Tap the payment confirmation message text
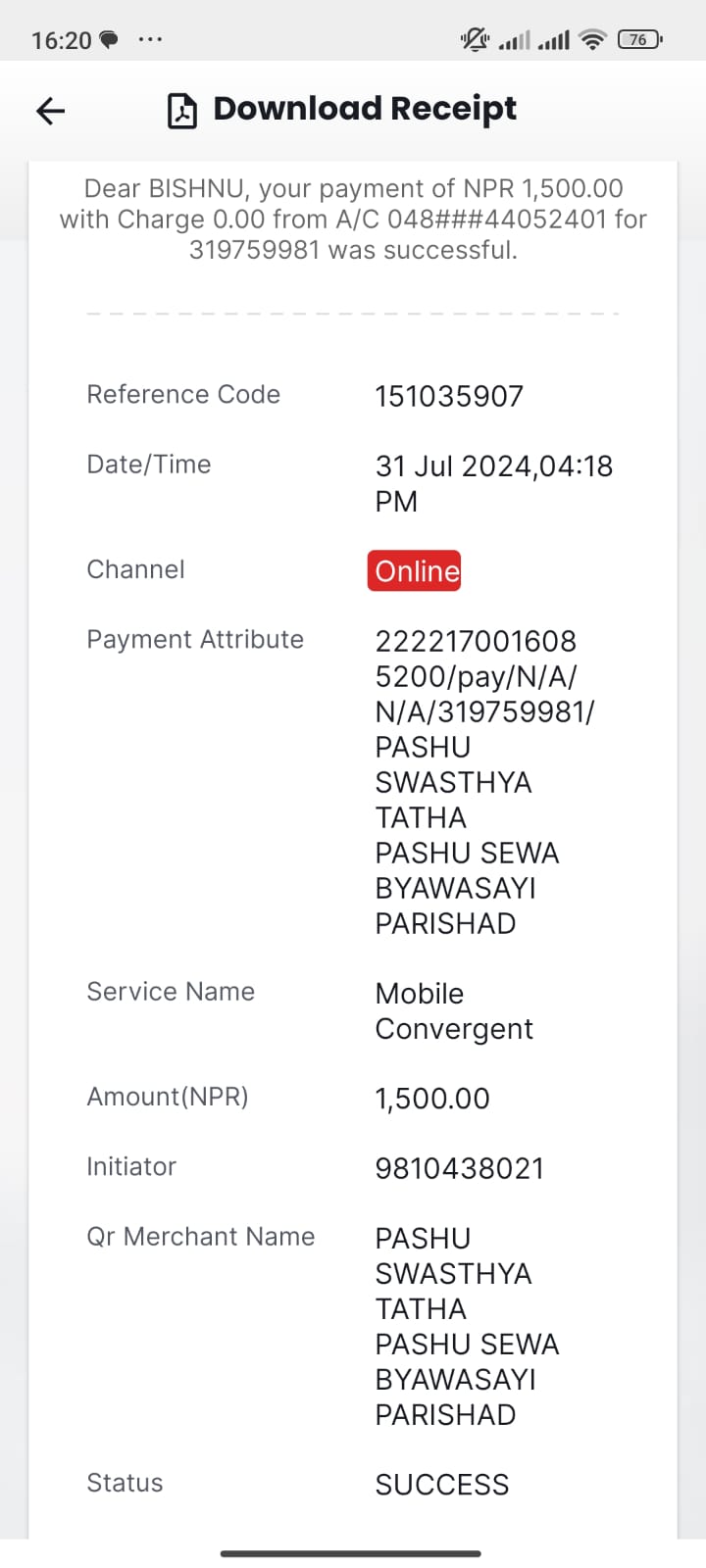Viewport: 706px width, 1568px height. tap(353, 219)
